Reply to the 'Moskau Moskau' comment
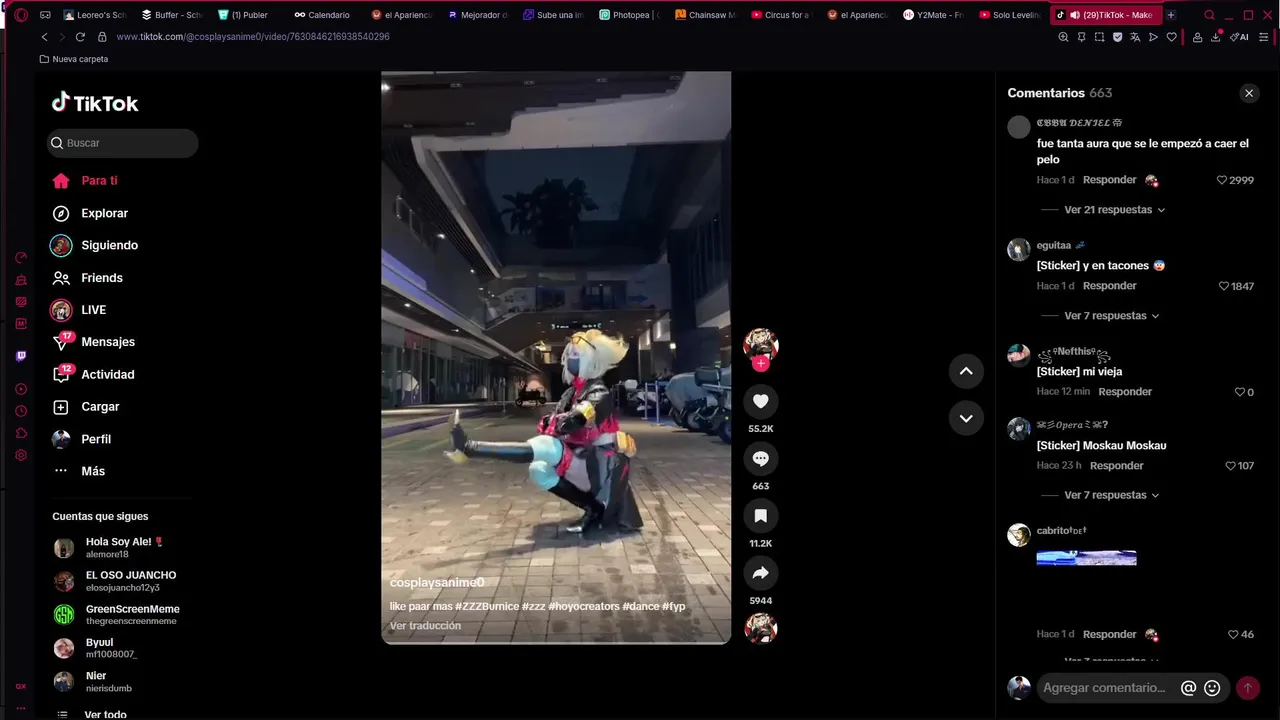The width and height of the screenshot is (1280, 720). 1116,466
